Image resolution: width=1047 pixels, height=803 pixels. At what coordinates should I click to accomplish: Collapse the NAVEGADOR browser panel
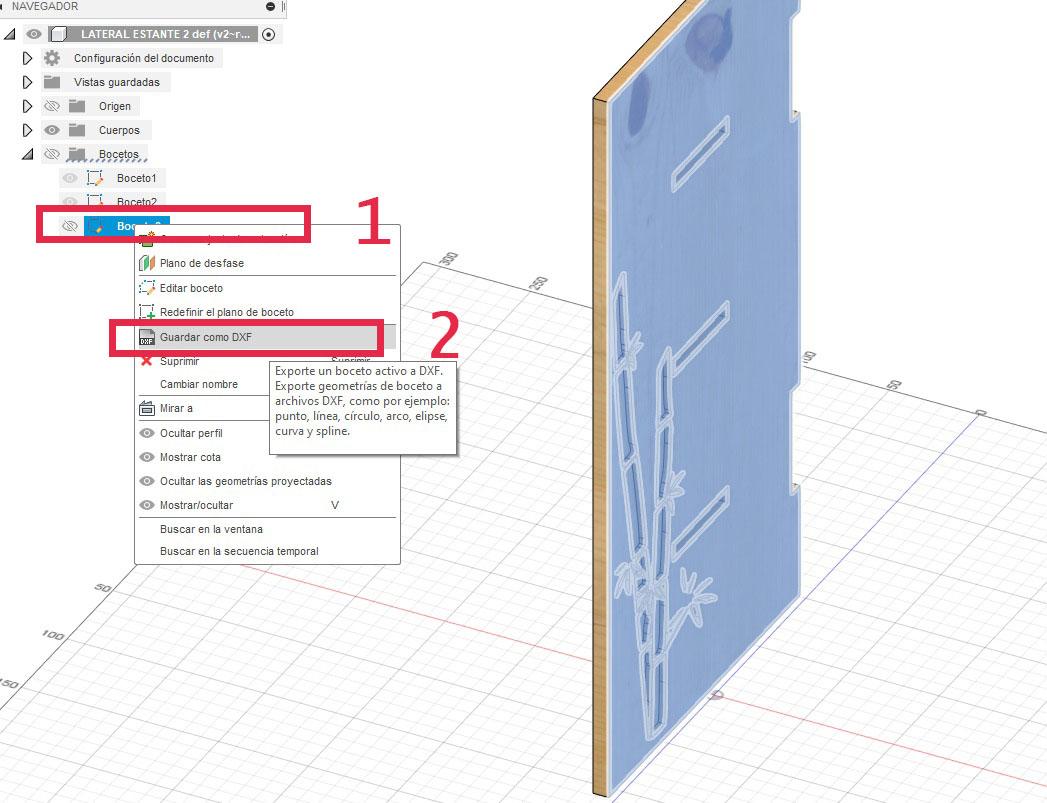point(270,6)
